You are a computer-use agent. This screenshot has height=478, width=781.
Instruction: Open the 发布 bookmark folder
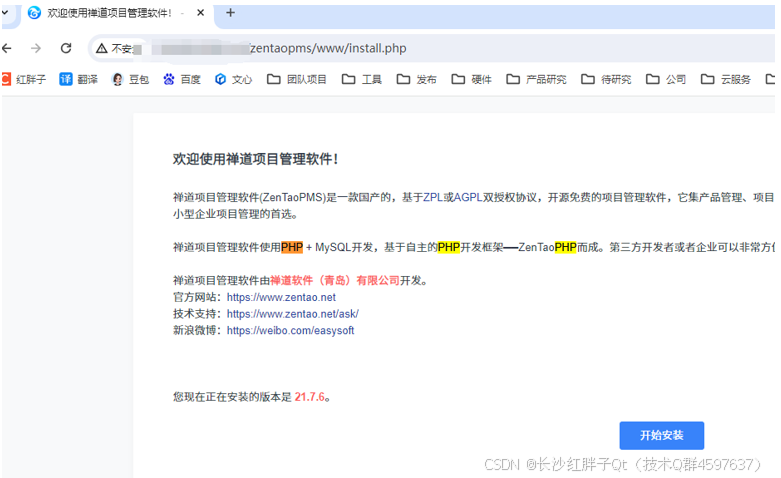416,79
